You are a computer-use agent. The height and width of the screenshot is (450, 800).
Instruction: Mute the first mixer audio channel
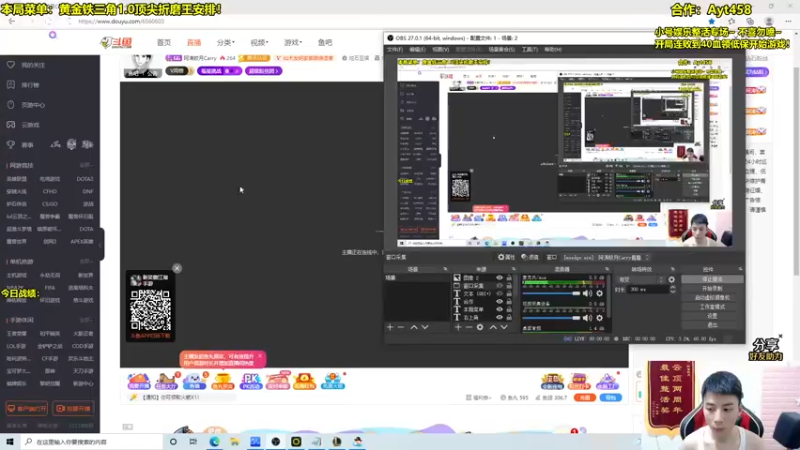pyautogui.click(x=588, y=293)
